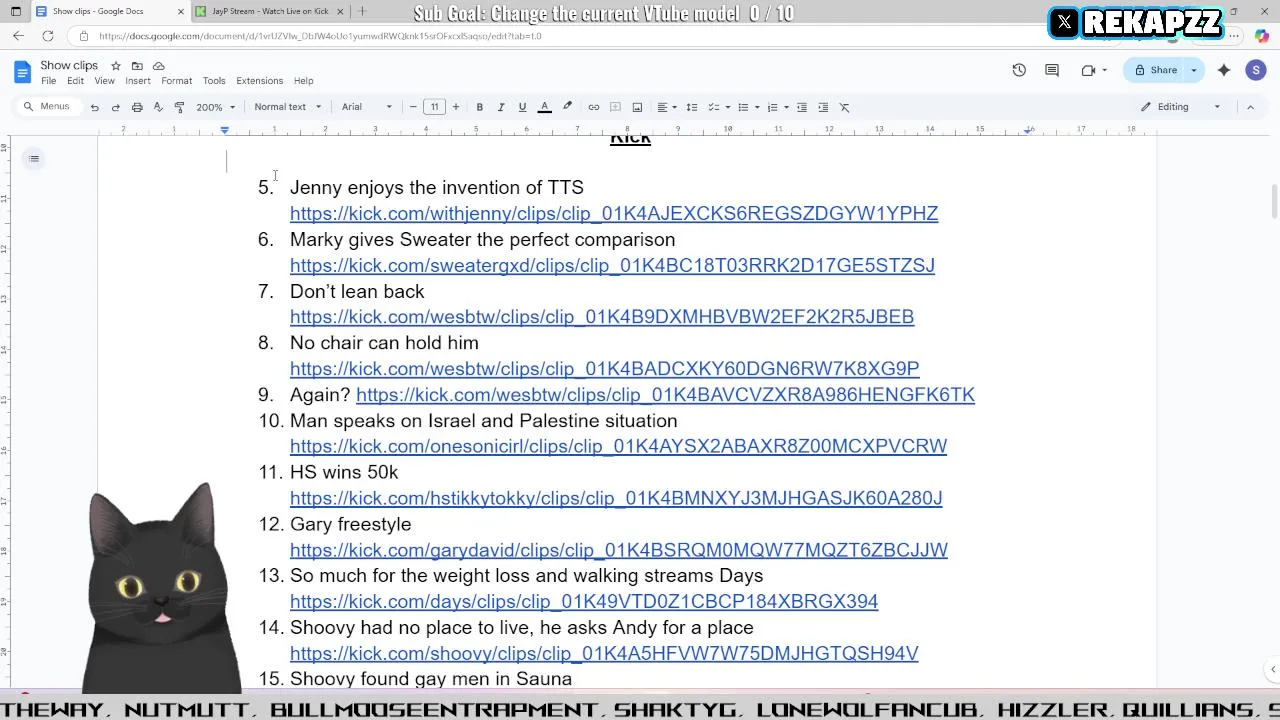
Task: Toggle italic formatting
Action: 501,107
